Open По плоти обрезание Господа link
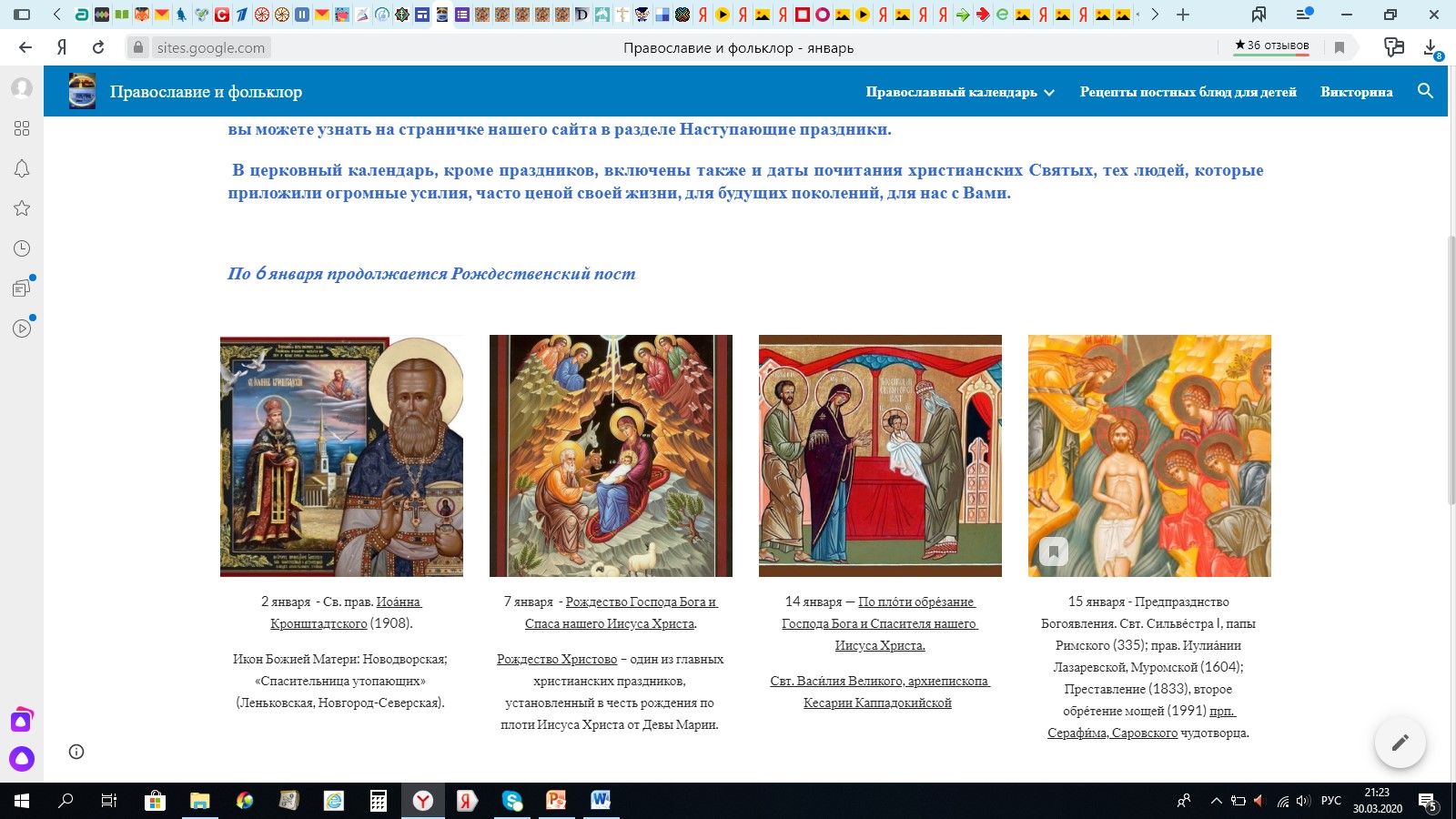The height and width of the screenshot is (819, 1456). (x=879, y=623)
